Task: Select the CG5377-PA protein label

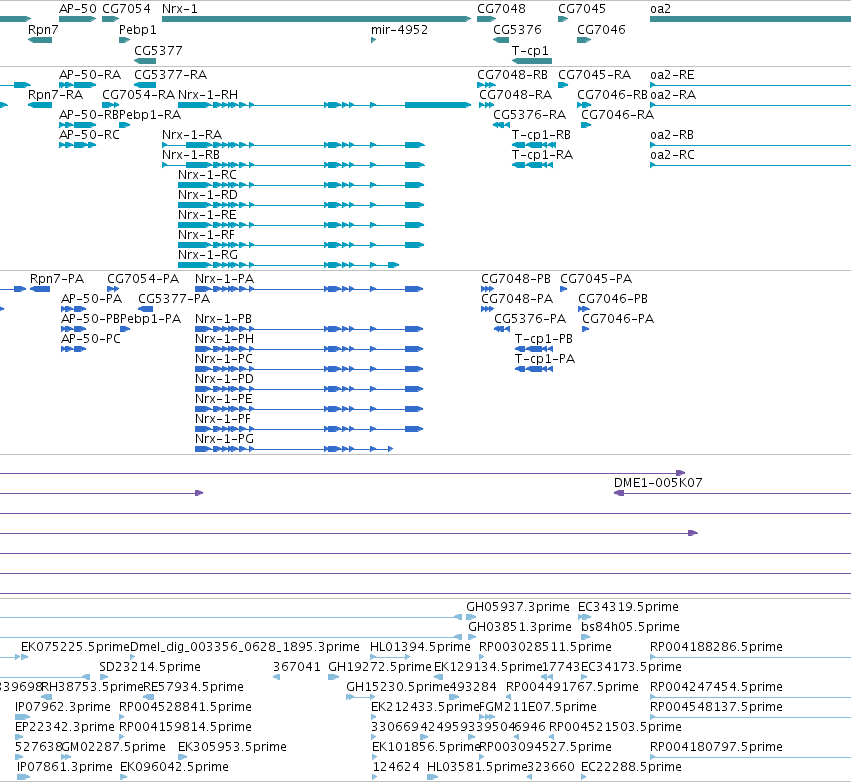Action: click(x=174, y=299)
